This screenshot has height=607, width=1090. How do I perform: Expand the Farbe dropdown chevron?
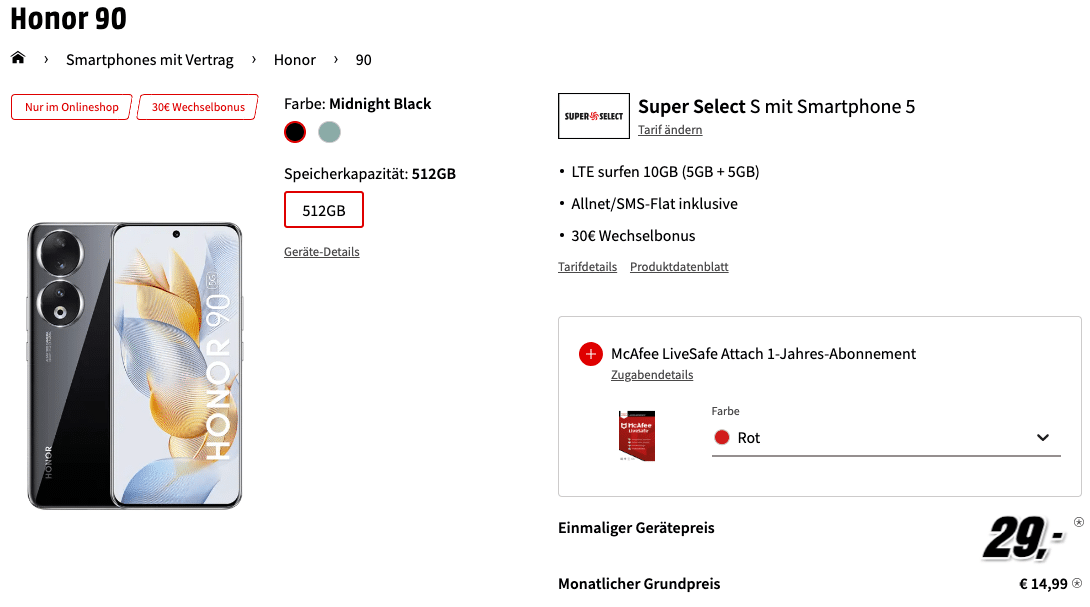click(1042, 437)
